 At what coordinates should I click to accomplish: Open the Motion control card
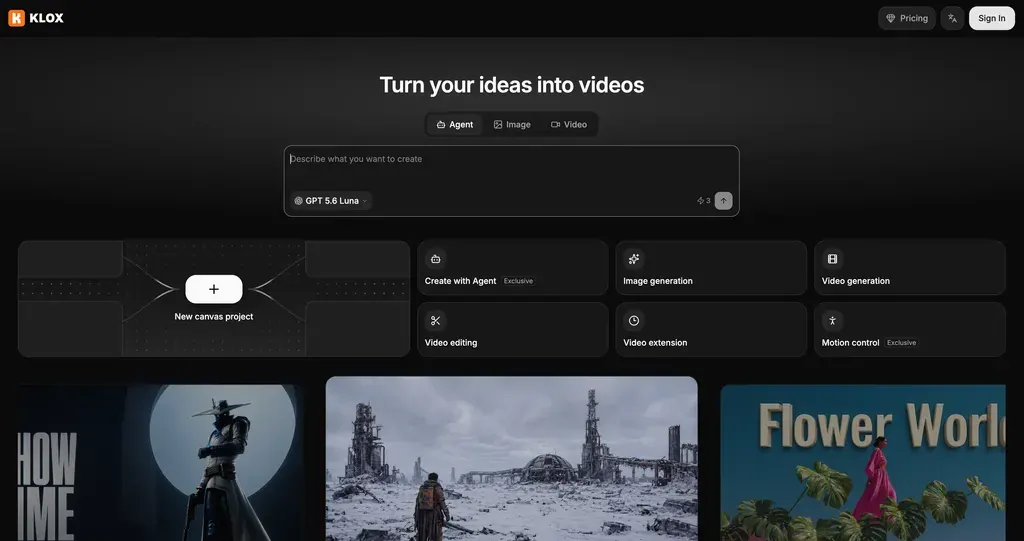point(909,329)
